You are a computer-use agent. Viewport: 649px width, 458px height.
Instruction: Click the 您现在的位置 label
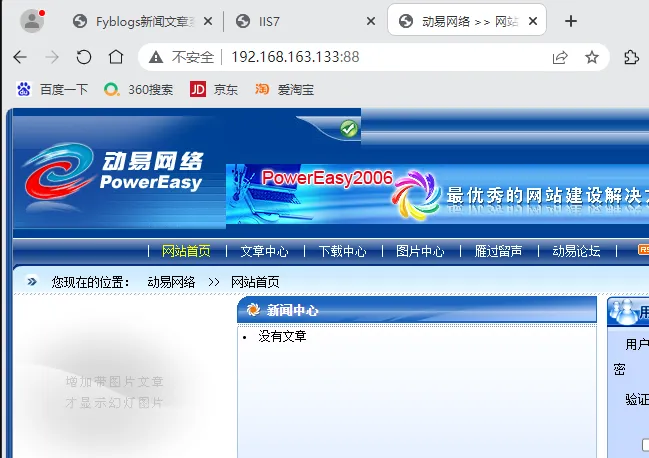tap(90, 282)
